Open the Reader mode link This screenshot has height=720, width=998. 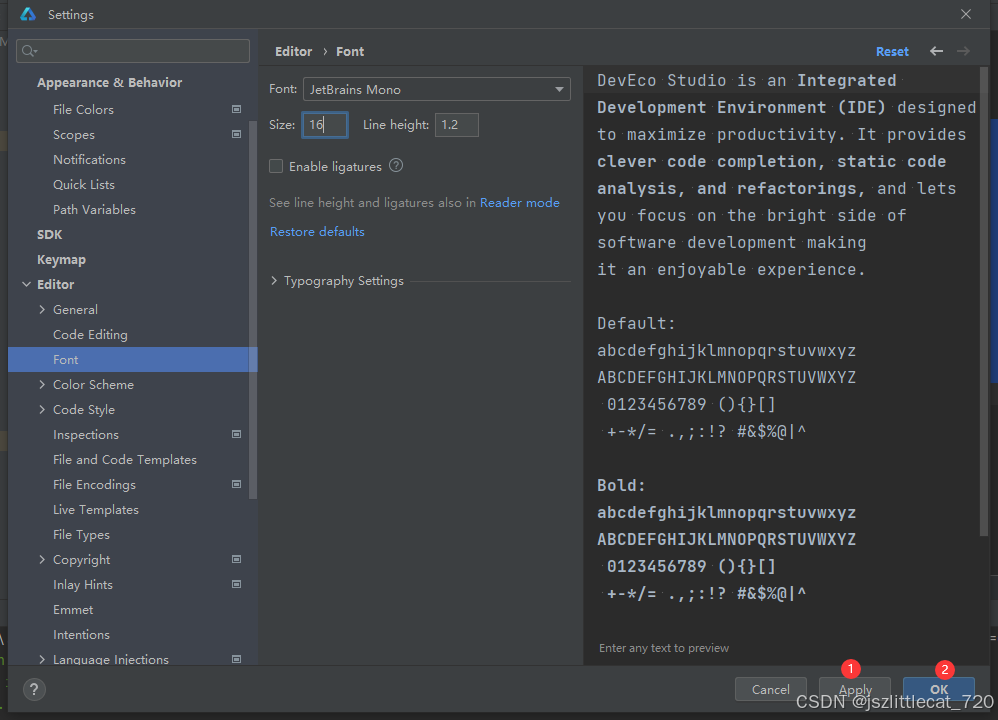pyautogui.click(x=520, y=202)
